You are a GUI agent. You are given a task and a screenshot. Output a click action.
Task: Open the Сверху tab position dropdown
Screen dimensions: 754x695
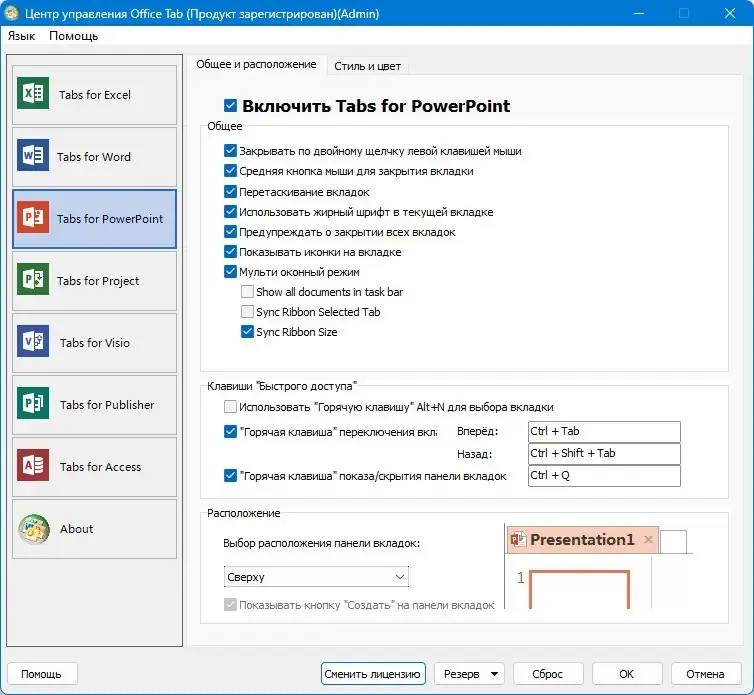coord(316,577)
